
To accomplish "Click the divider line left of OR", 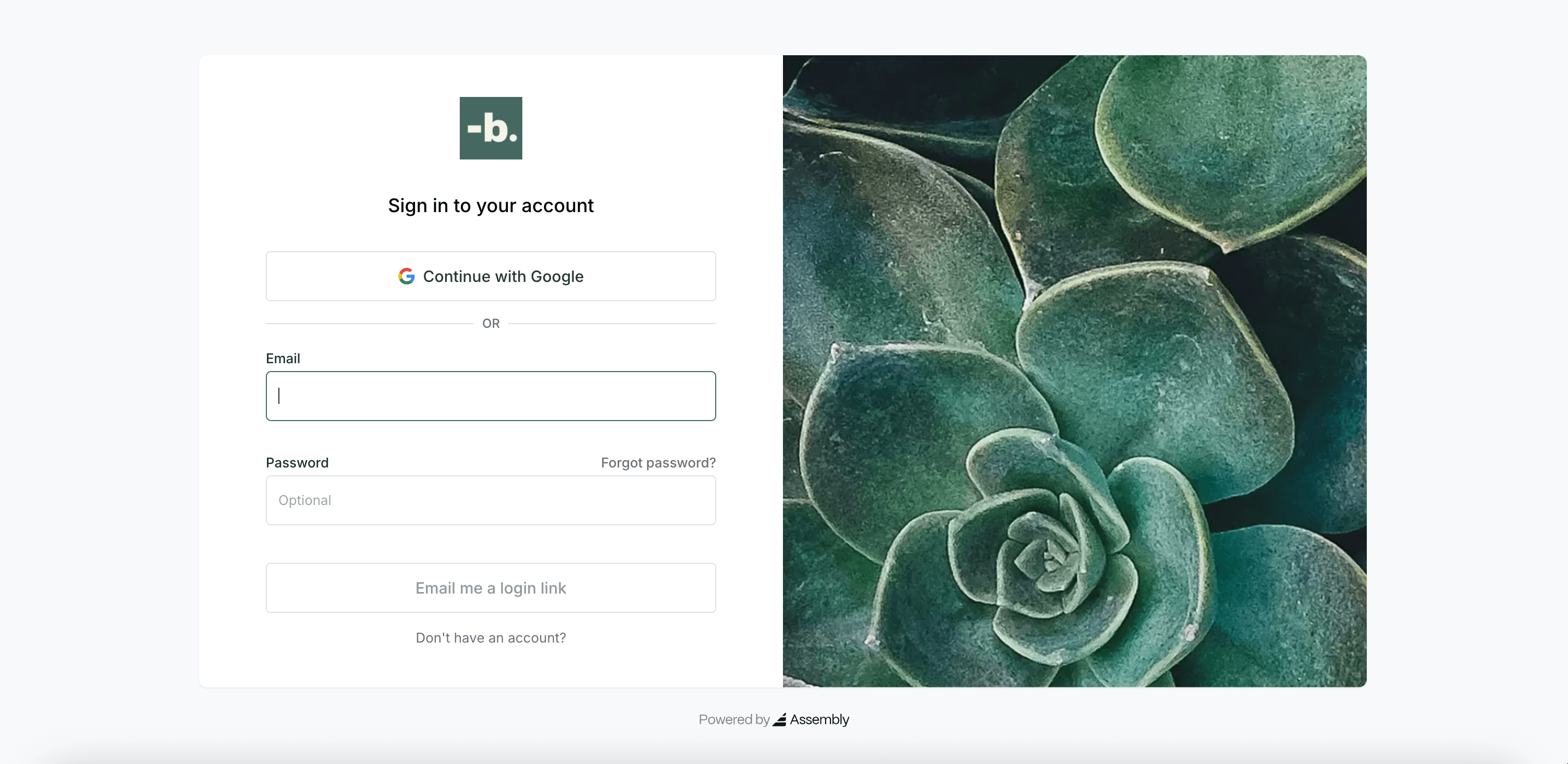I will point(369,323).
